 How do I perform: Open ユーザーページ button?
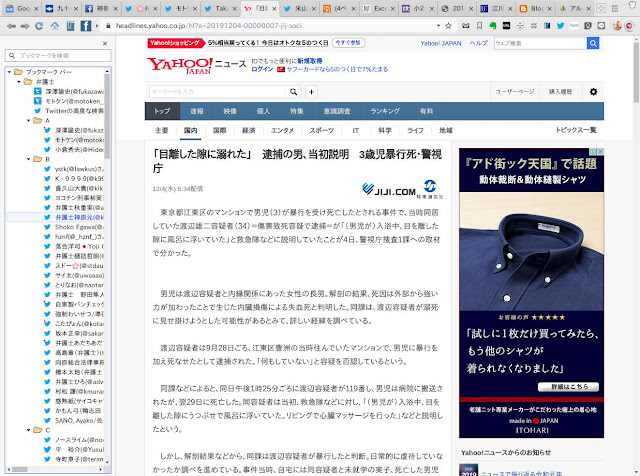[515, 92]
